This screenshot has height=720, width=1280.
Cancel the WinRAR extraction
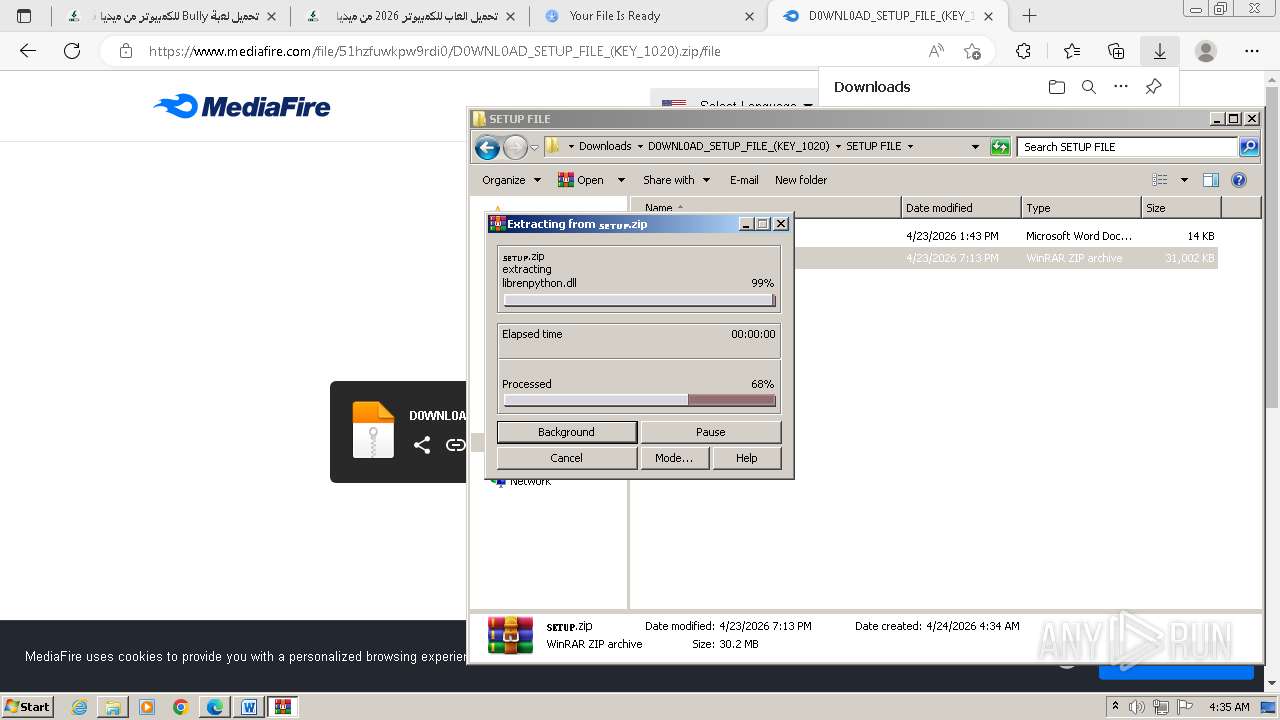(x=566, y=458)
